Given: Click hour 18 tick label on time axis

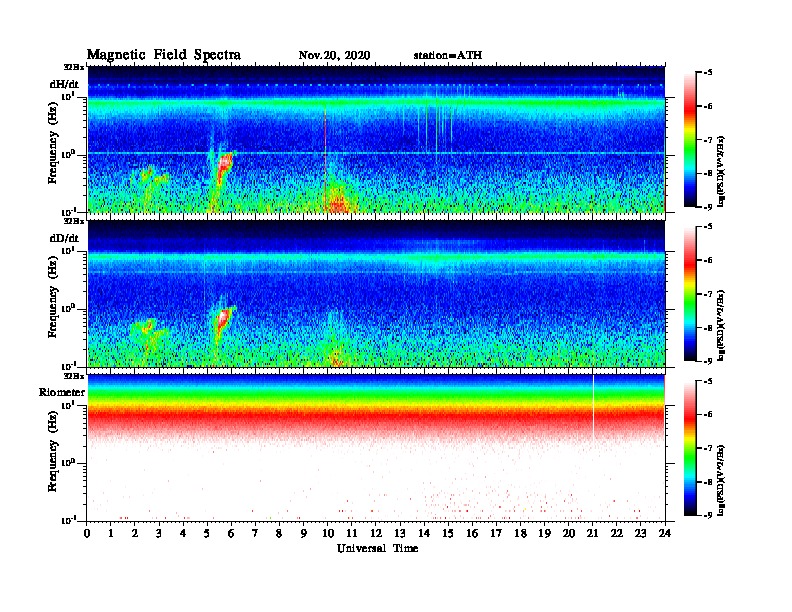Looking at the screenshot, I should point(520,533).
